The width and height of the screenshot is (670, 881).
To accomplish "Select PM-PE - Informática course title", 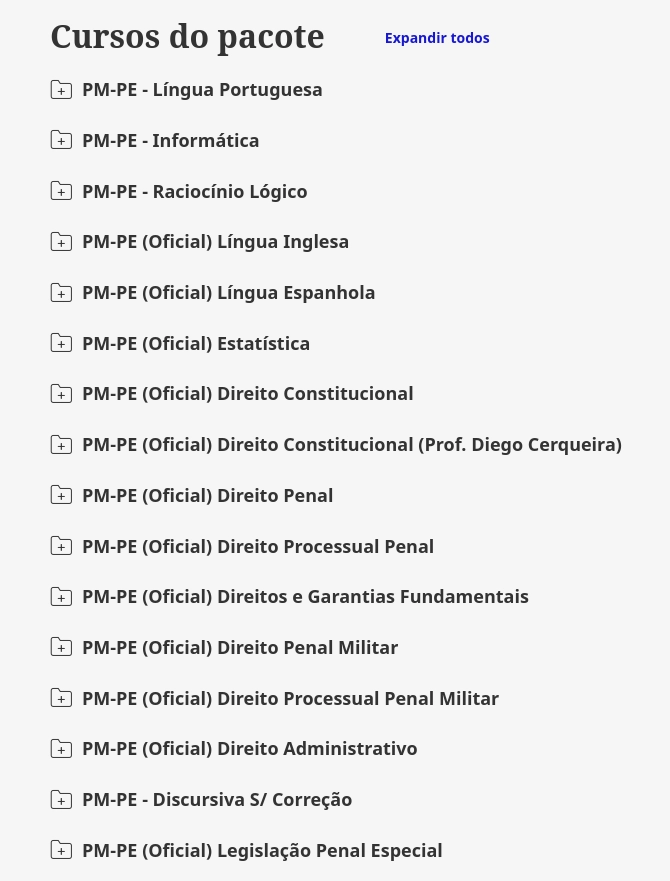I will click(171, 140).
